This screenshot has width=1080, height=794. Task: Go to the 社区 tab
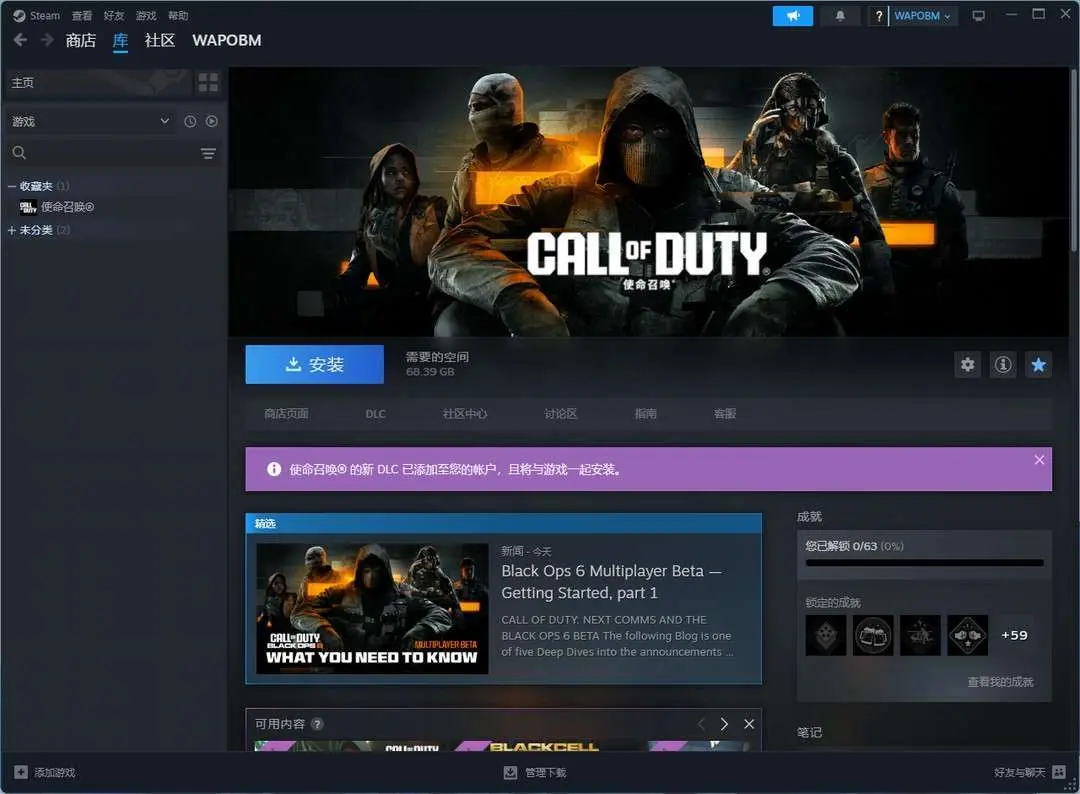(x=160, y=40)
